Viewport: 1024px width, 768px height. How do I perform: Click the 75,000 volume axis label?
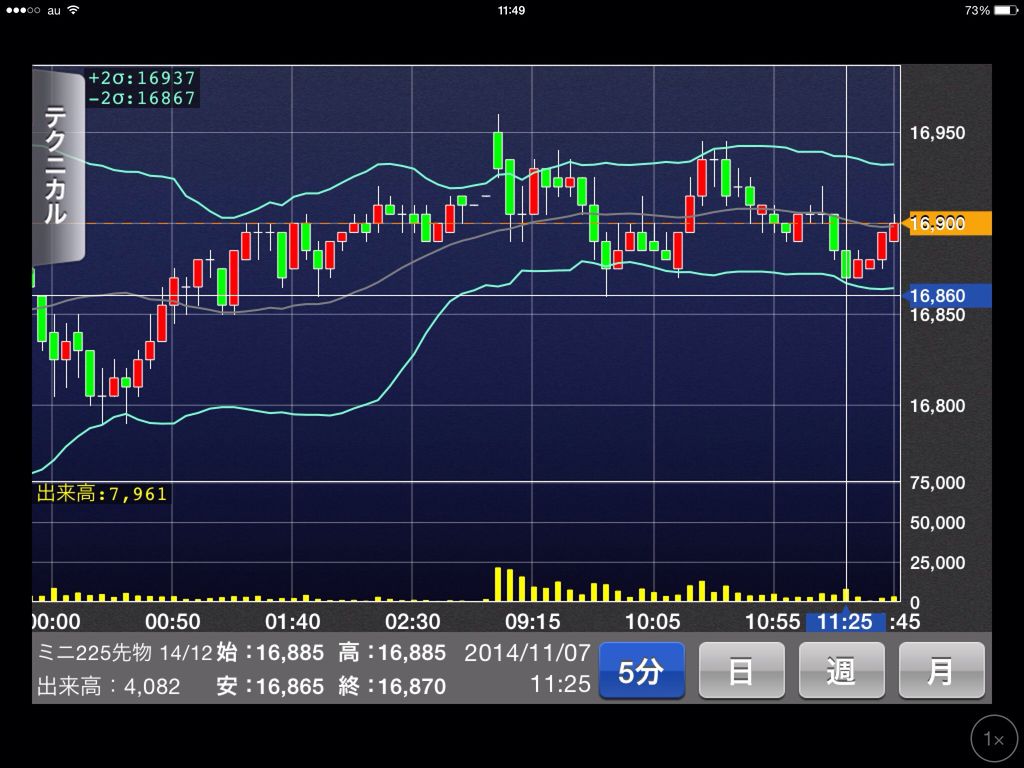[x=937, y=483]
